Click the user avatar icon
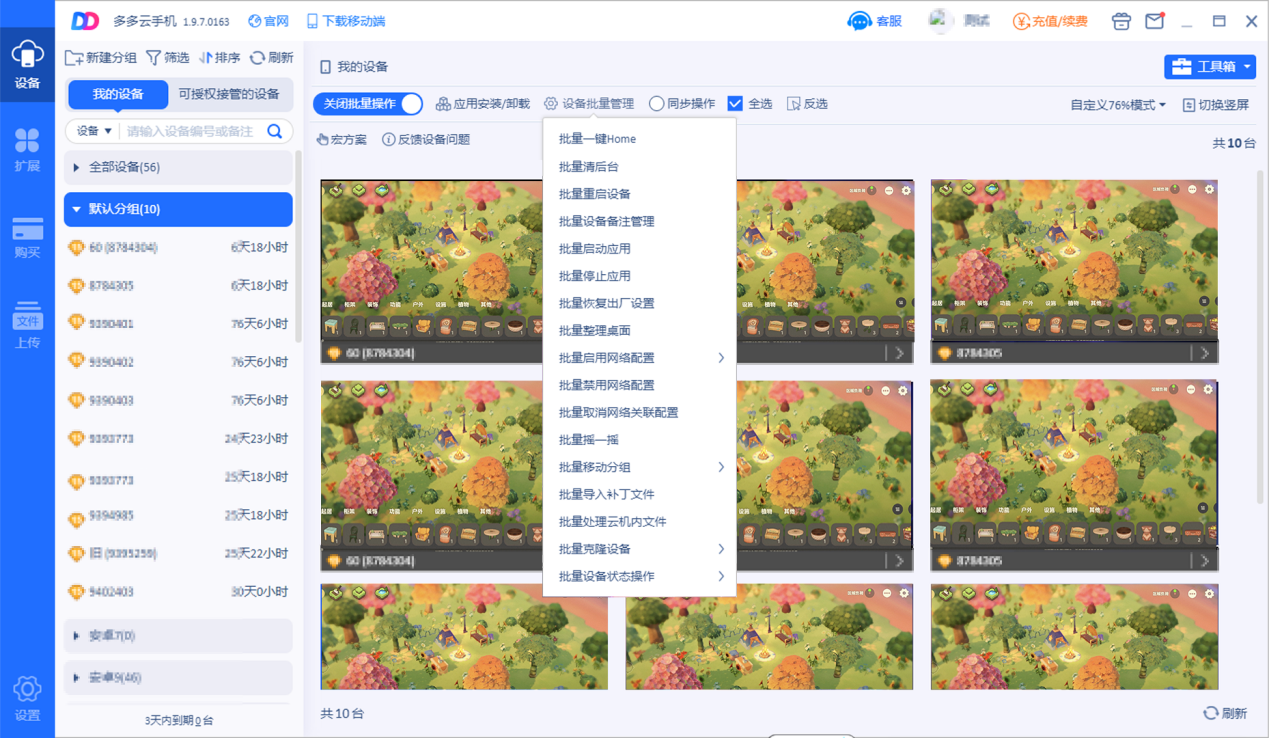This screenshot has width=1269, height=738. [x=940, y=21]
